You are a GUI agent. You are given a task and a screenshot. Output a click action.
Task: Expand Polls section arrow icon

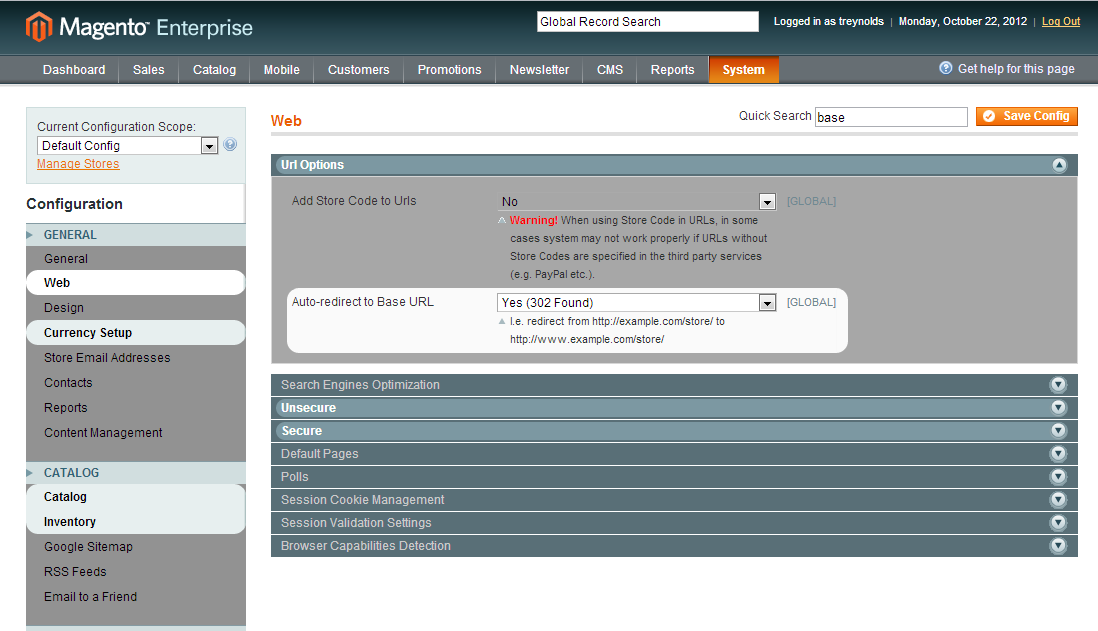point(1058,477)
